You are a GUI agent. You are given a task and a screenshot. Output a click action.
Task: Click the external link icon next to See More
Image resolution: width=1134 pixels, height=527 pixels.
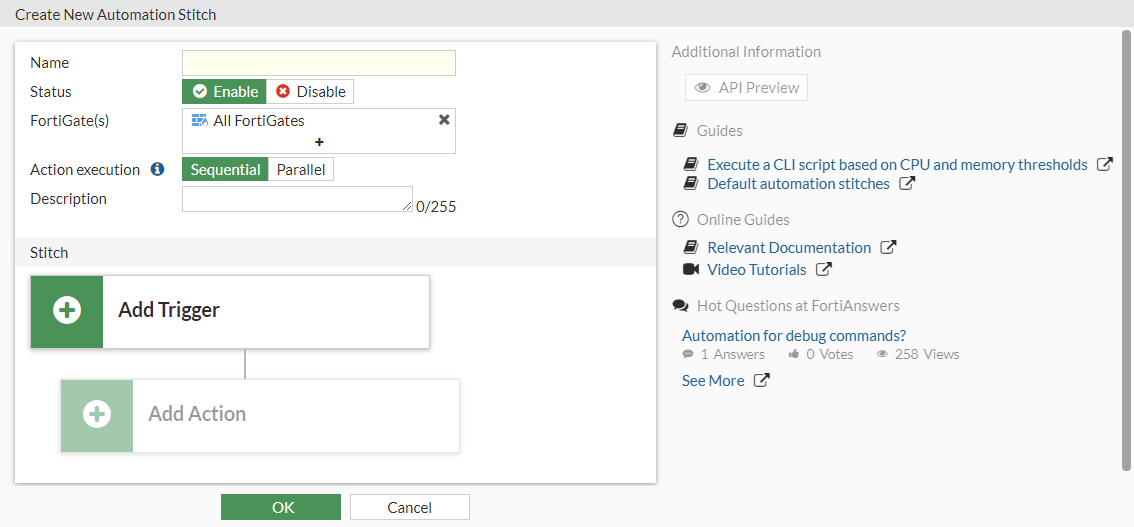click(x=761, y=381)
